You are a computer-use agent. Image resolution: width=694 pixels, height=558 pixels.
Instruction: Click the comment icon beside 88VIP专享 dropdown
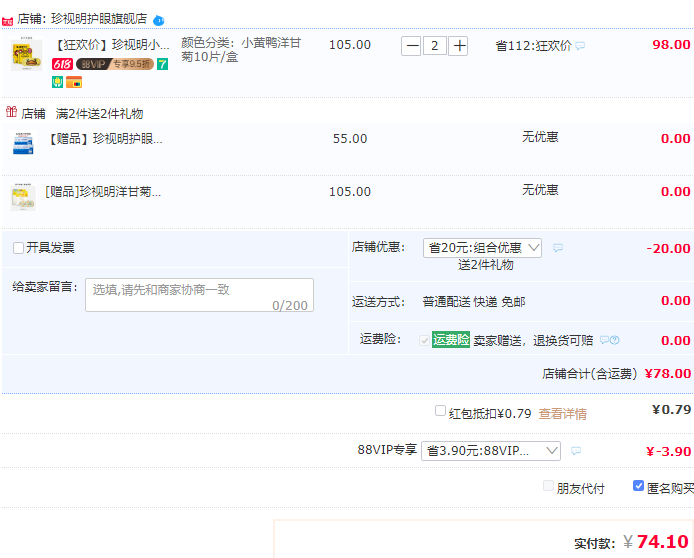point(576,451)
